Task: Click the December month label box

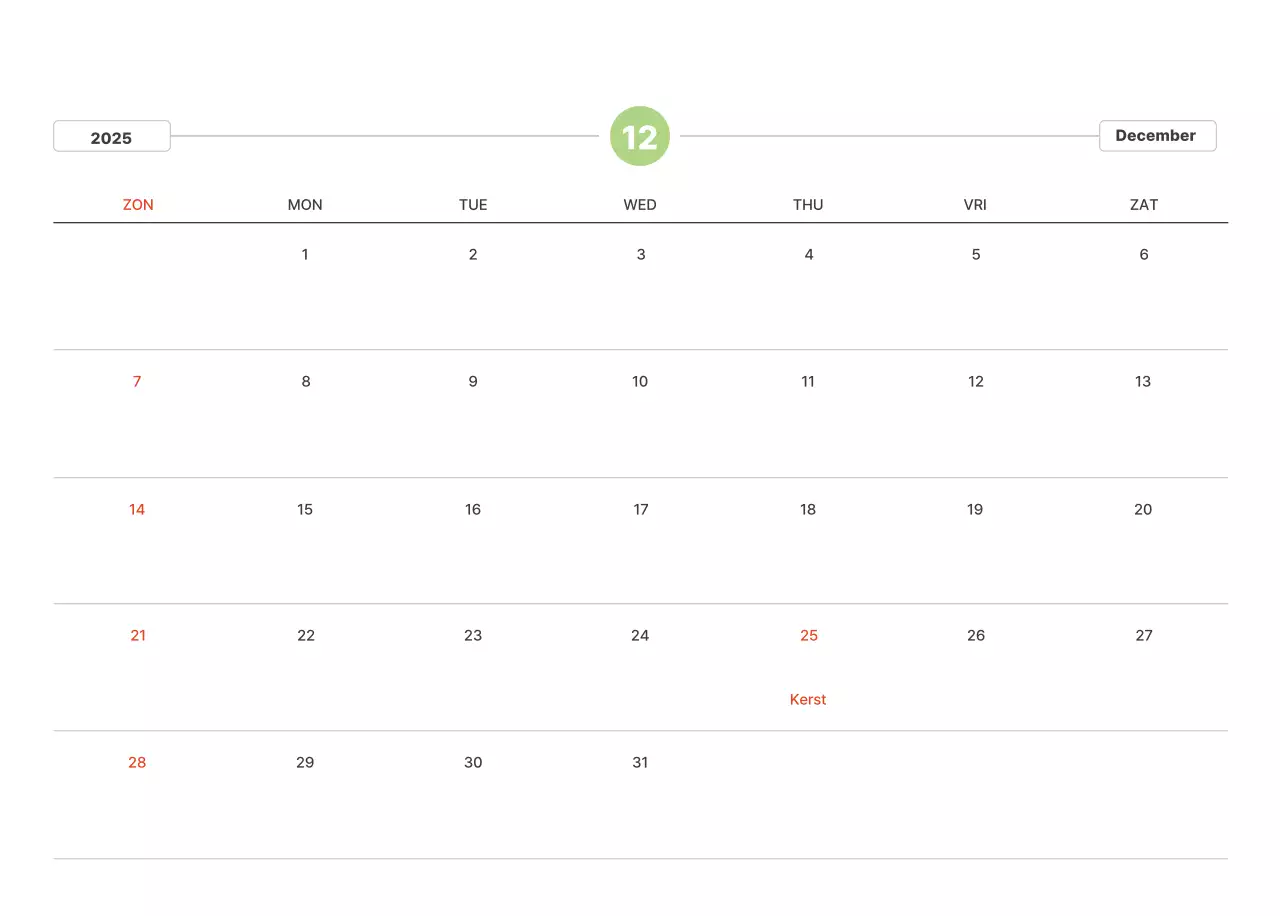Action: [x=1157, y=136]
